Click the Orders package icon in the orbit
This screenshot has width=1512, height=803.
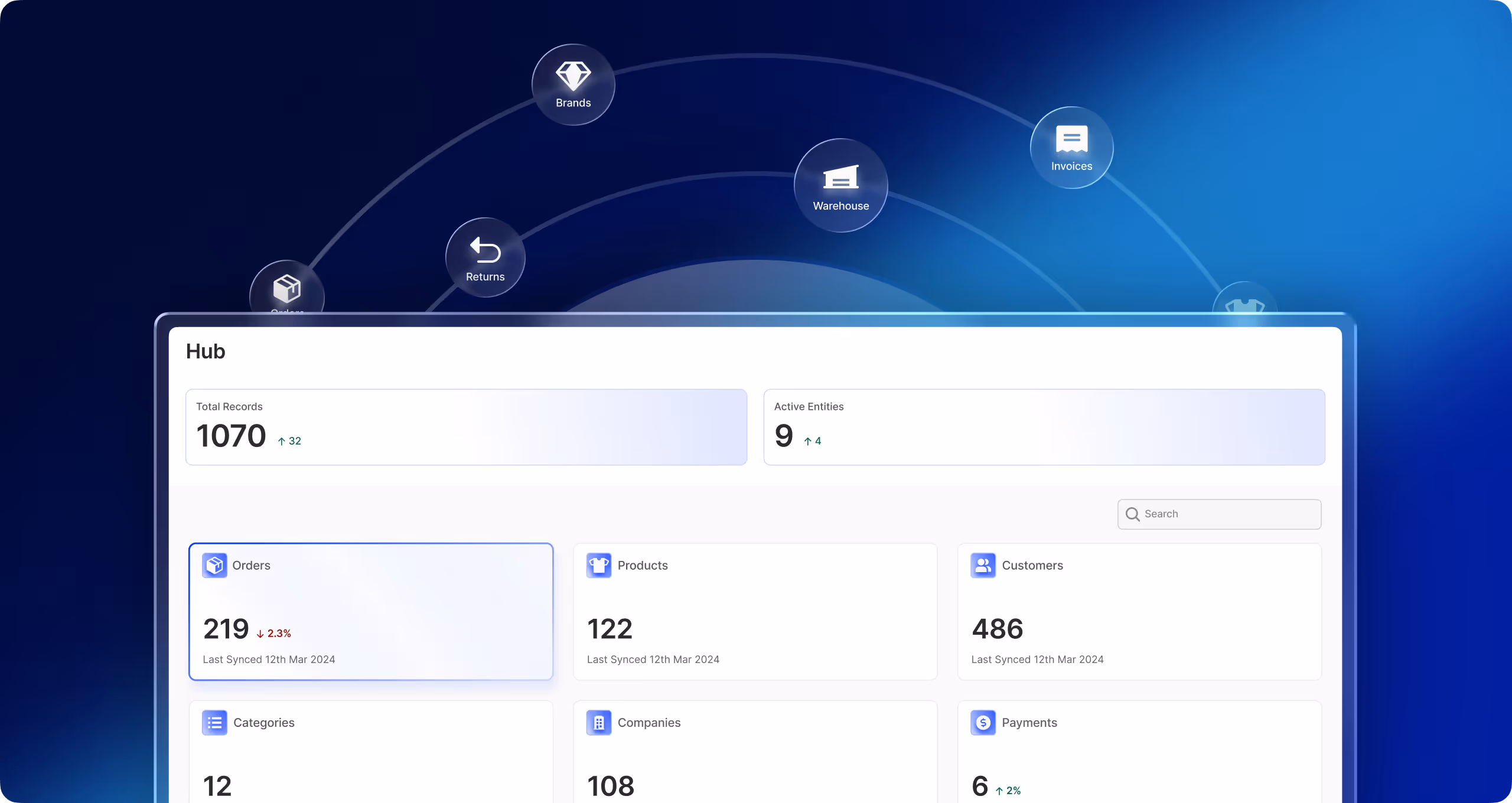(288, 289)
